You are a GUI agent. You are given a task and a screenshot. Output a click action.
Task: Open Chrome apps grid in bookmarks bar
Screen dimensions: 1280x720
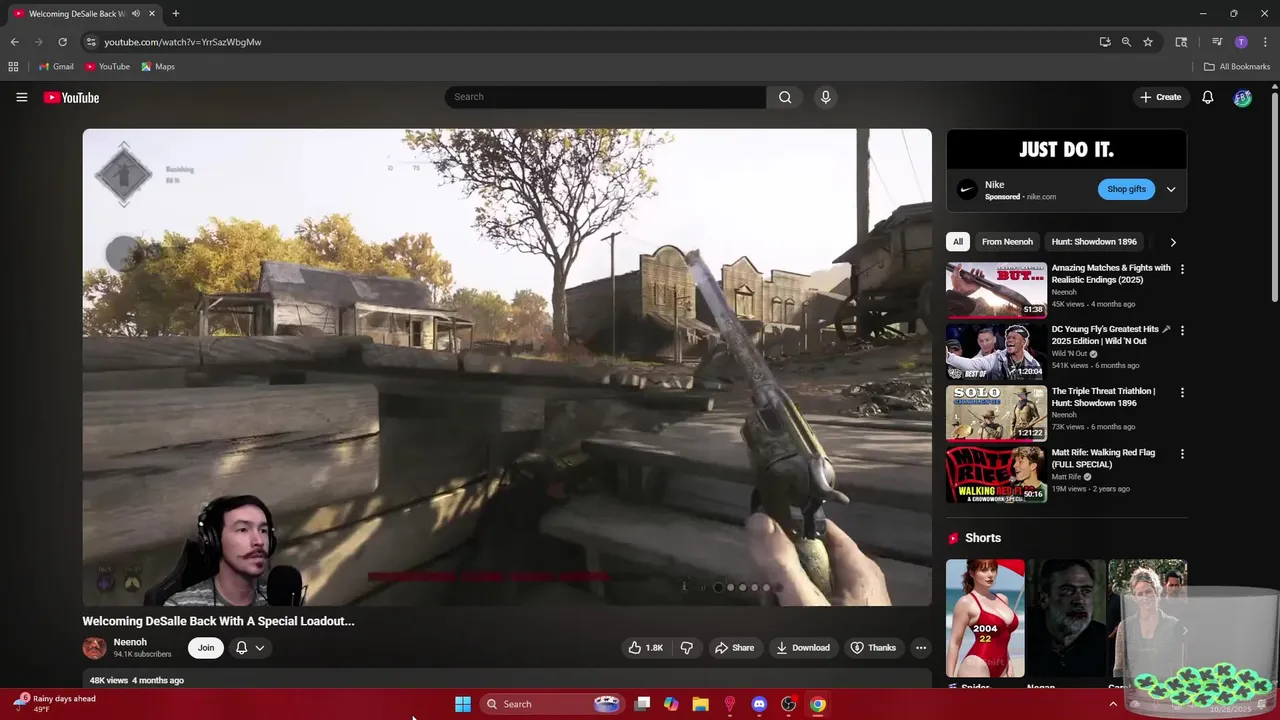coord(13,67)
